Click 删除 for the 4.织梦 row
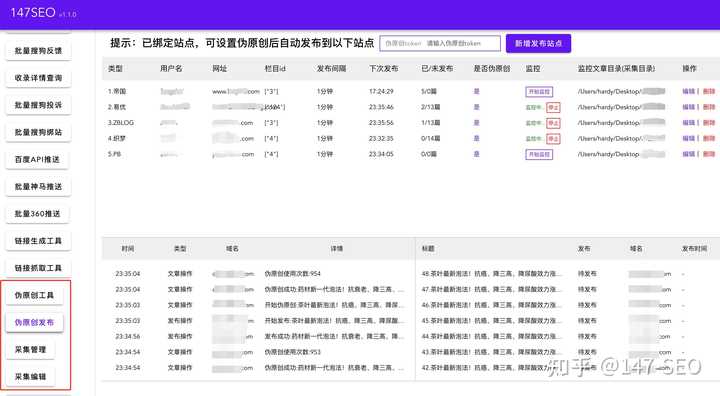720x396 pixels. [x=709, y=138]
